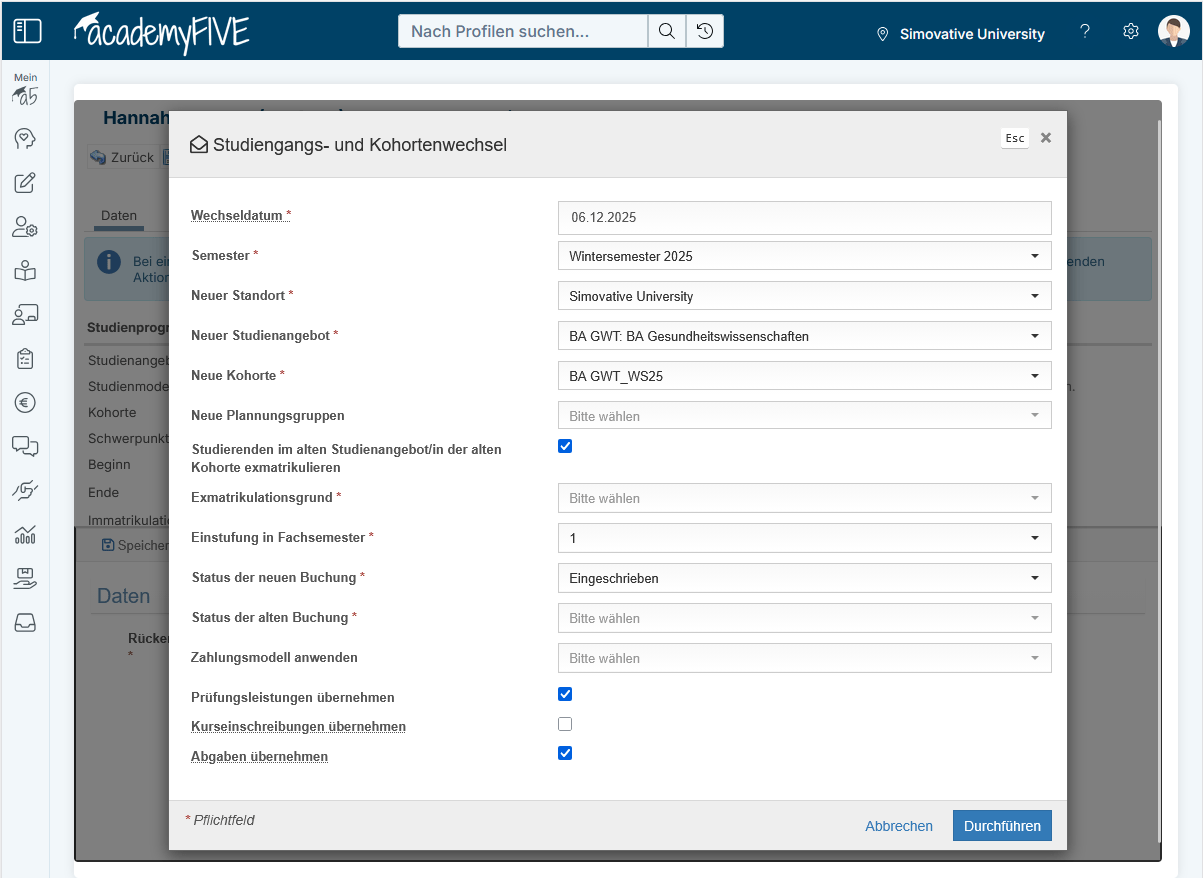Open the search history clock icon
Screen dimensions: 1203x878
point(705,31)
